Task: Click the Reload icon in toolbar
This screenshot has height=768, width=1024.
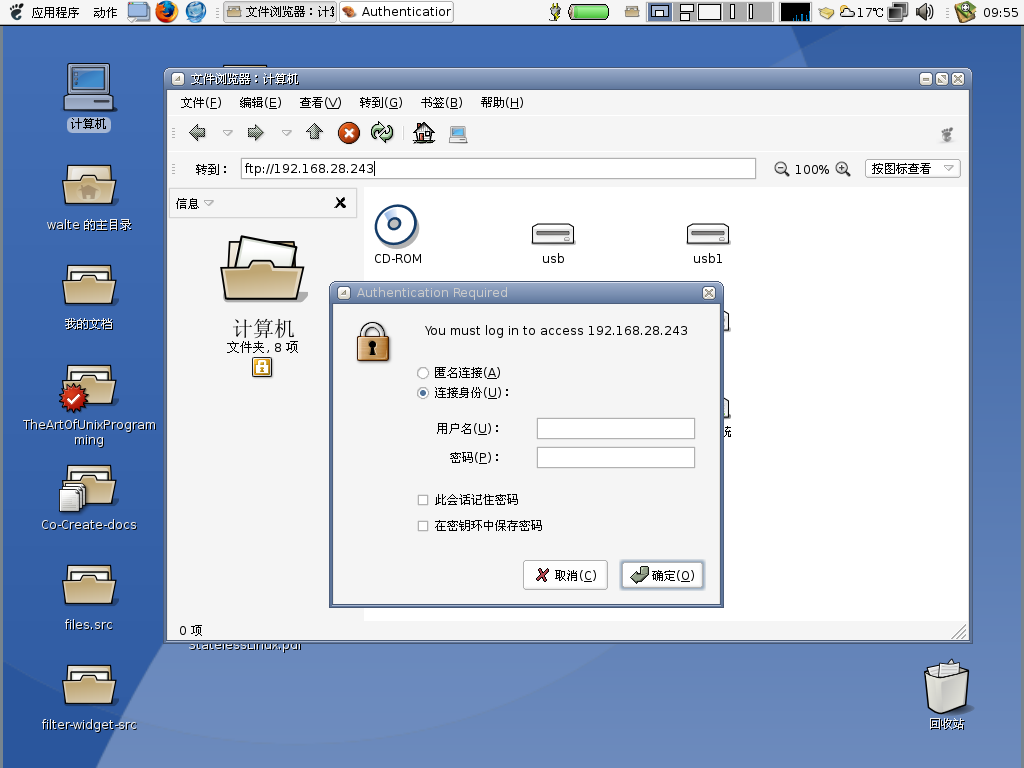Action: tap(381, 133)
